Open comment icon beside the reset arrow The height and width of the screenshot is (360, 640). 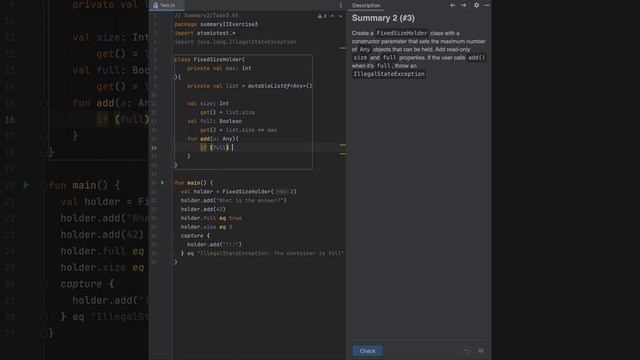tap(481, 351)
